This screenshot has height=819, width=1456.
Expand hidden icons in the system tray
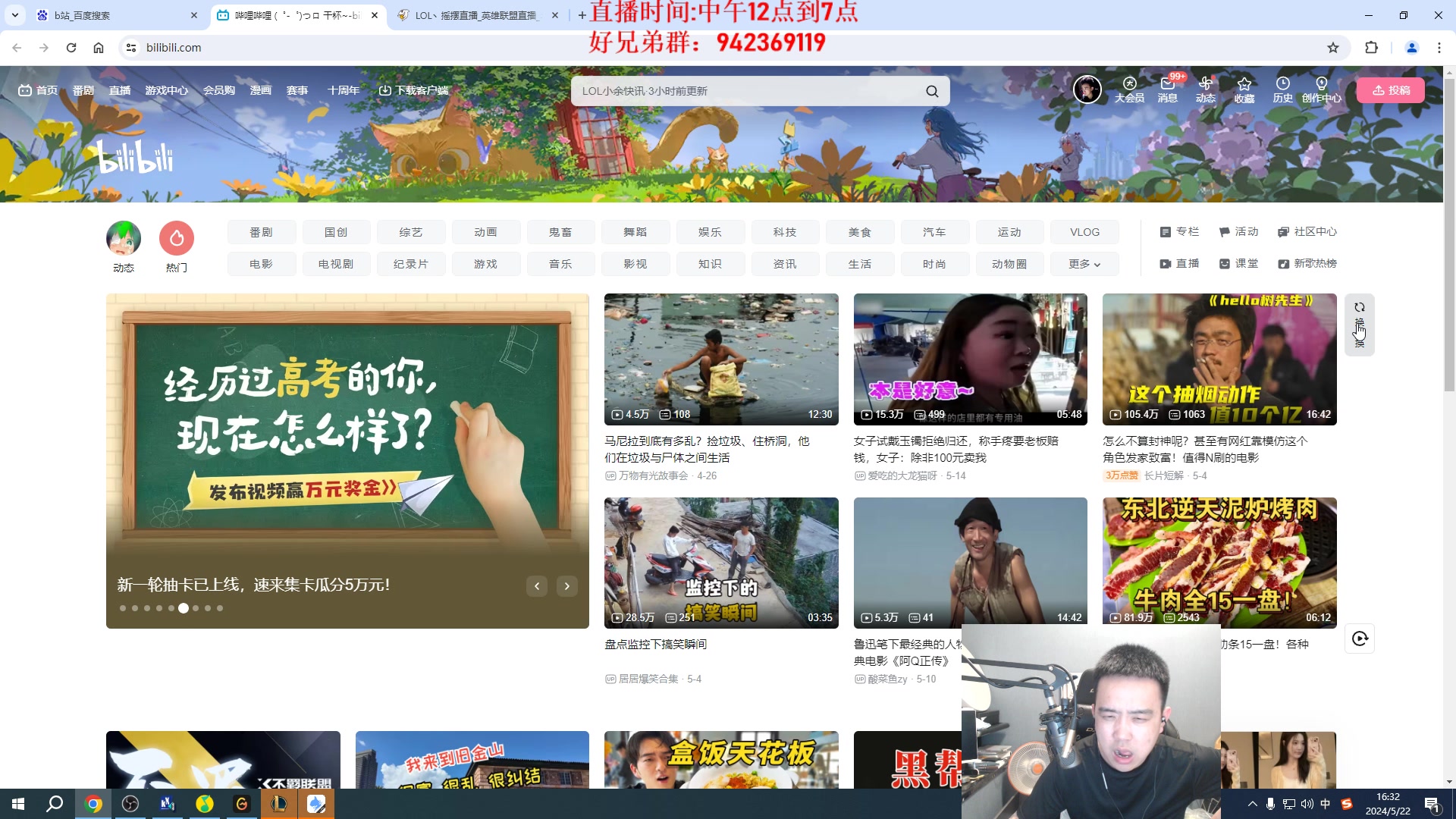pos(1253,804)
